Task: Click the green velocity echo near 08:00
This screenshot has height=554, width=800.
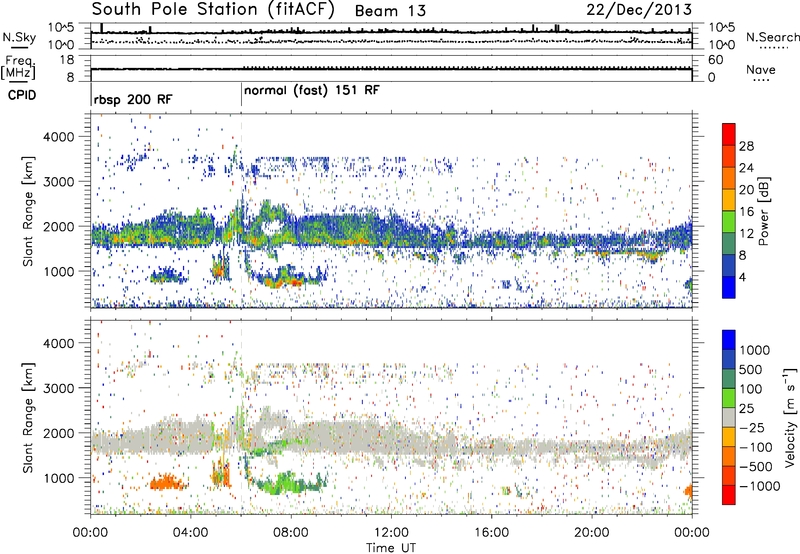Action: 286,483
